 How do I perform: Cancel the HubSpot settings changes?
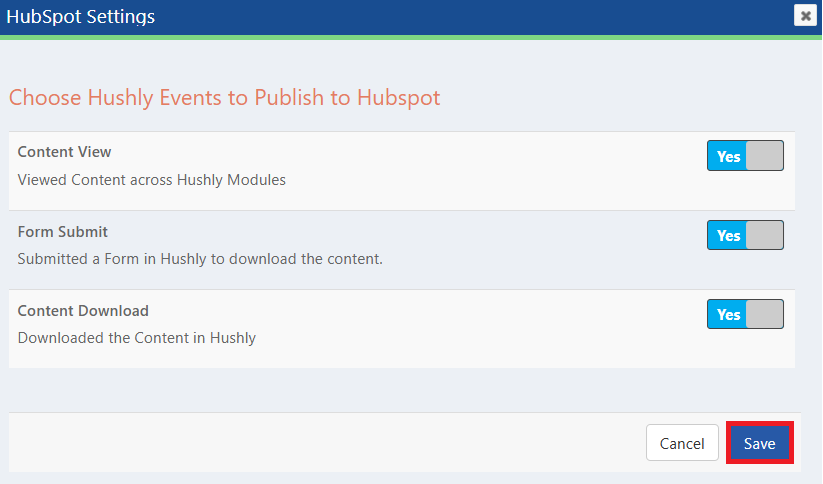click(x=682, y=443)
